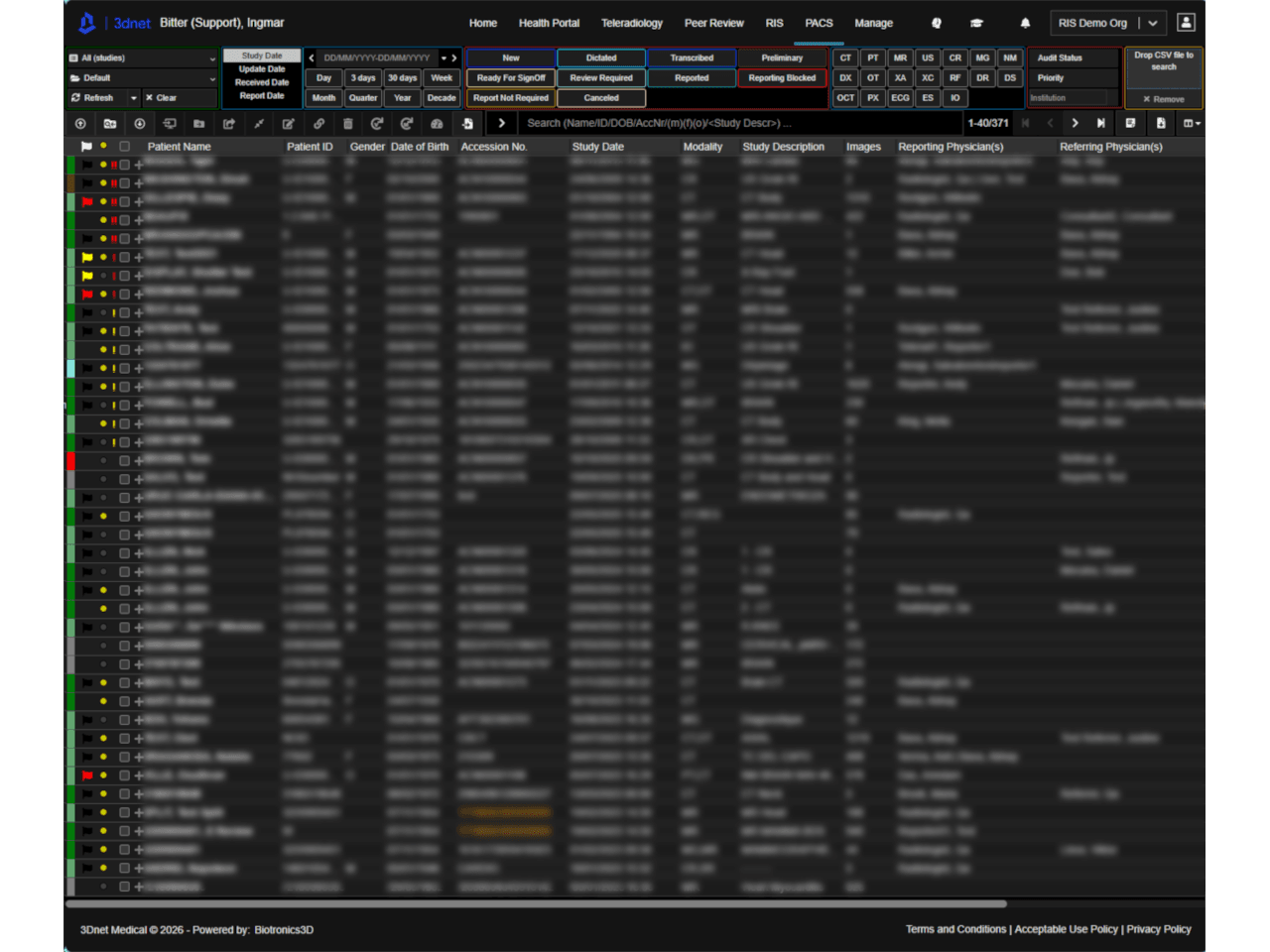
Task: Open the All (studies) dropdown
Action: [142, 59]
